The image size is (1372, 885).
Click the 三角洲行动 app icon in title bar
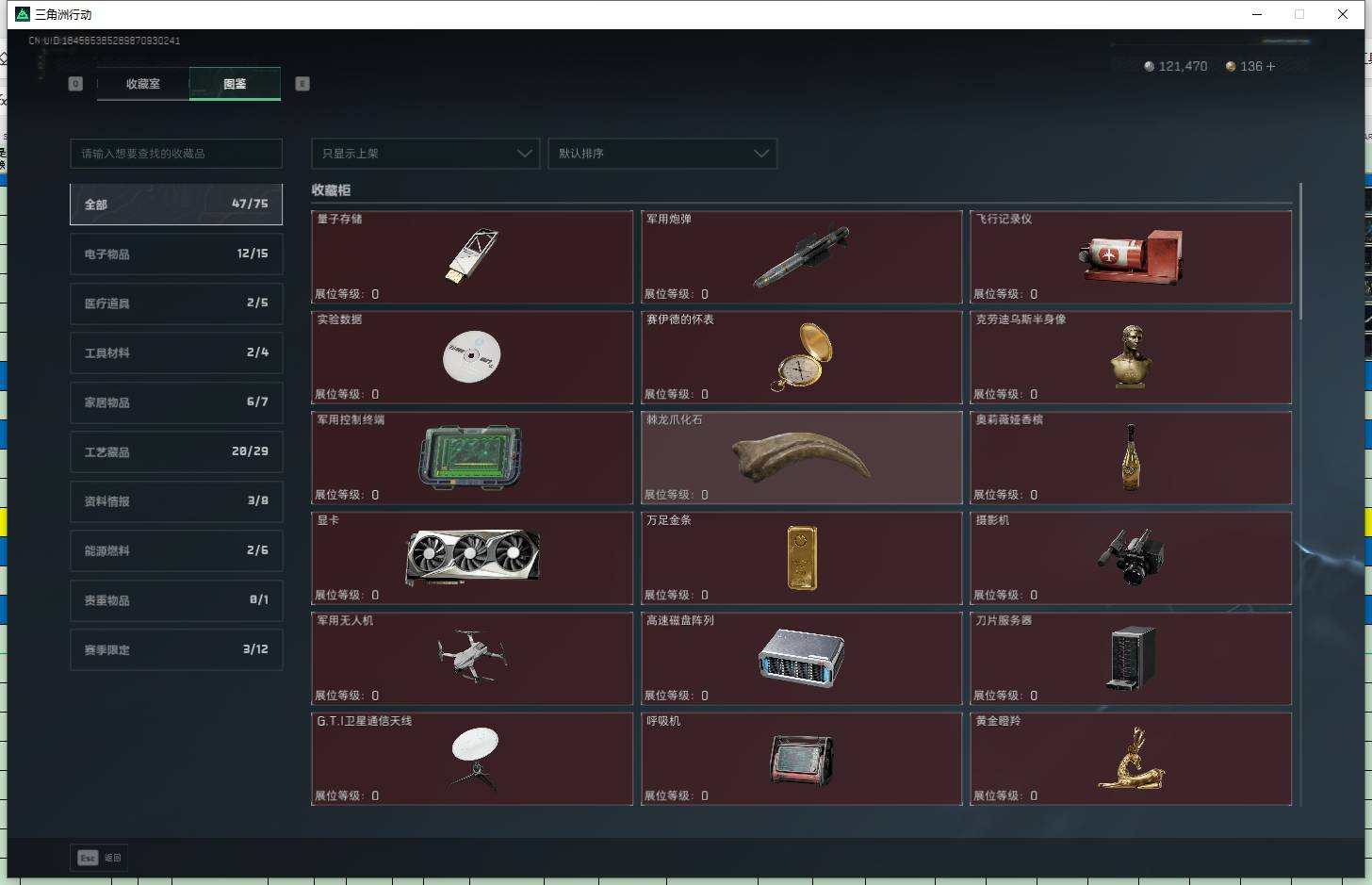click(23, 14)
